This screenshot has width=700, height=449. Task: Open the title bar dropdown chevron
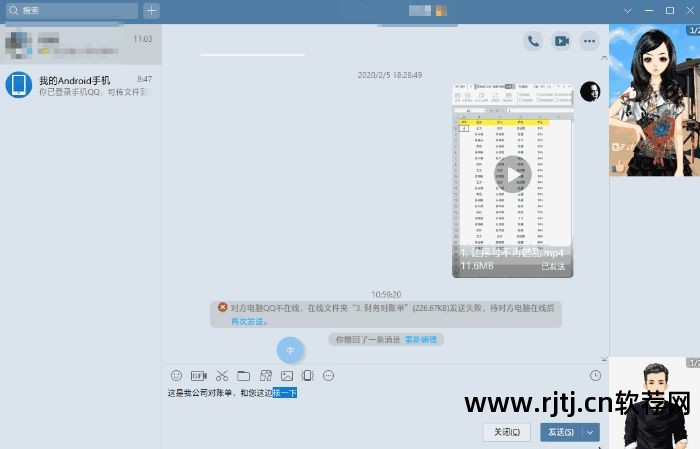tap(627, 11)
